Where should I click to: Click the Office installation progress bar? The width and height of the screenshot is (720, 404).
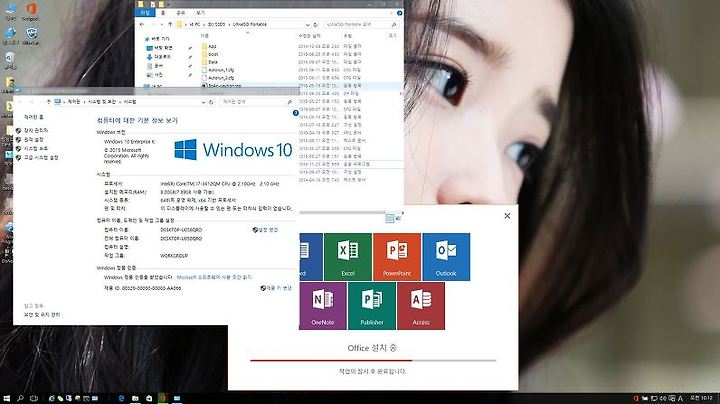tap(373, 361)
